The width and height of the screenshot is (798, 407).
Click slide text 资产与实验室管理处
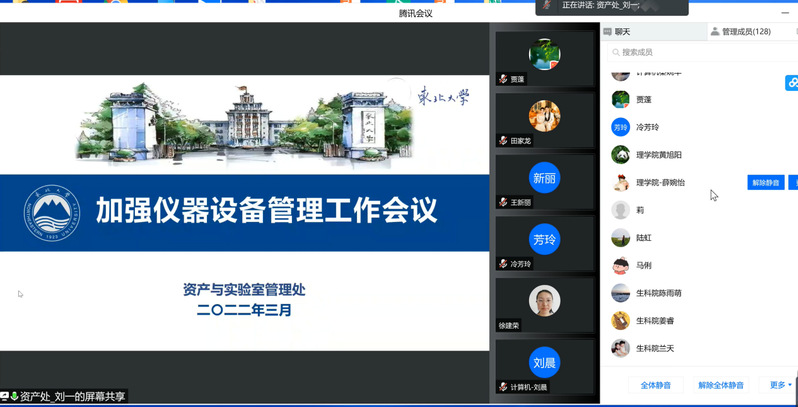coord(244,290)
